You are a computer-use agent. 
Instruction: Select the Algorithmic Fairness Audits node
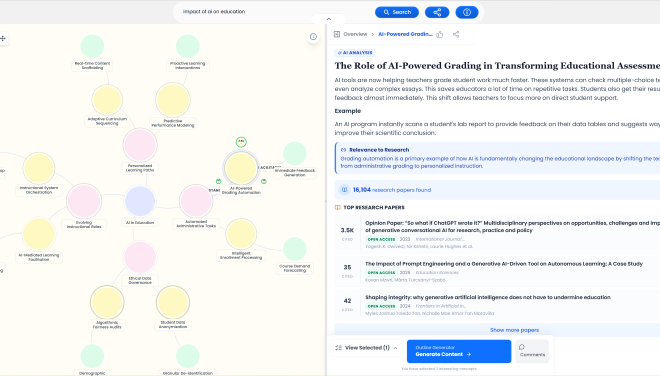(107, 302)
